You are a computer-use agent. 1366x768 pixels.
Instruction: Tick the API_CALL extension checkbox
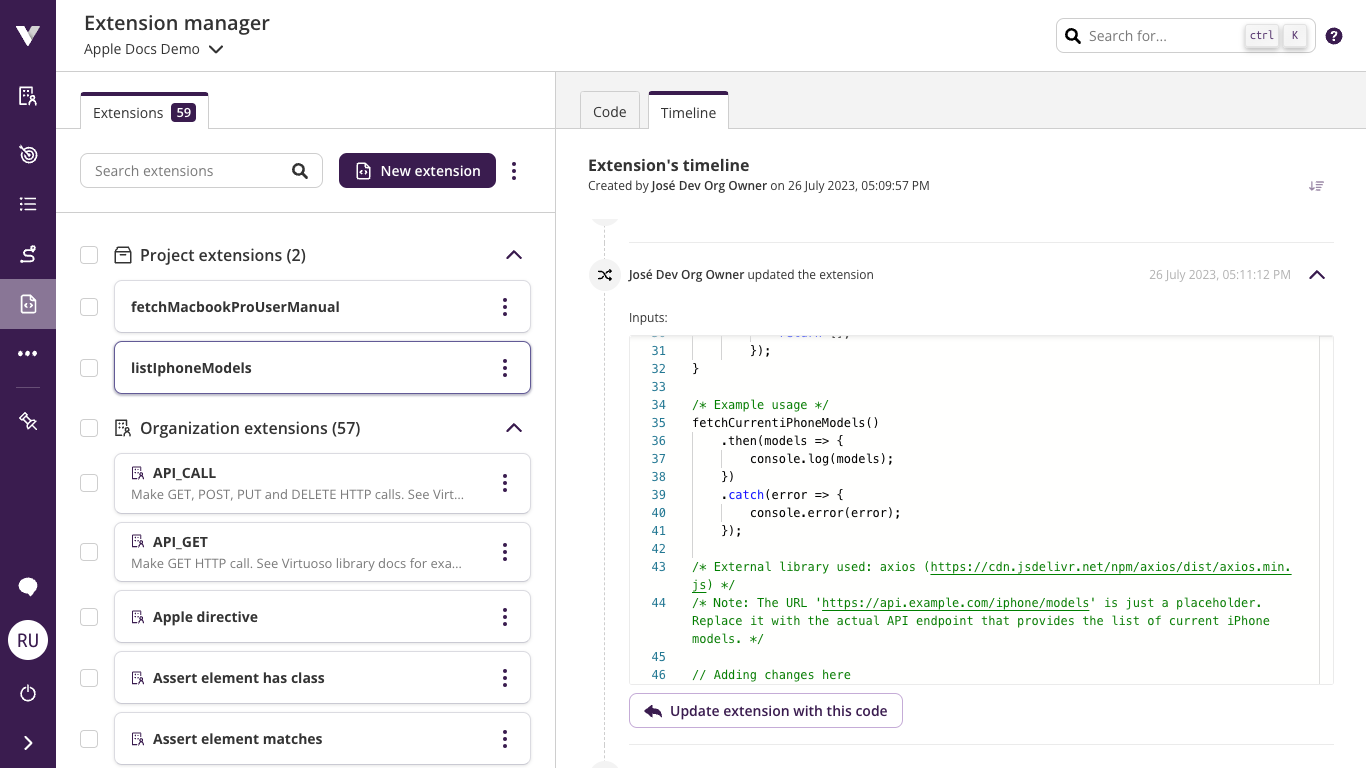88,482
